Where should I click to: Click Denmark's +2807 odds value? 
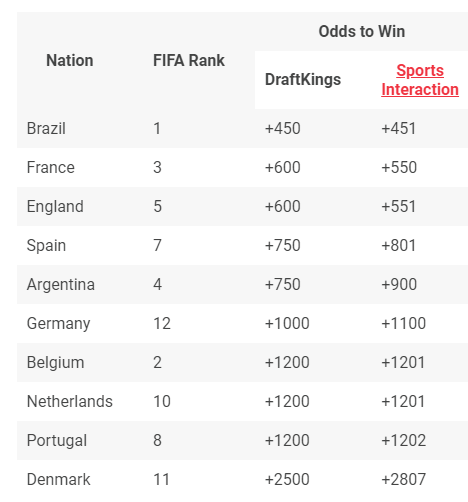click(x=404, y=480)
